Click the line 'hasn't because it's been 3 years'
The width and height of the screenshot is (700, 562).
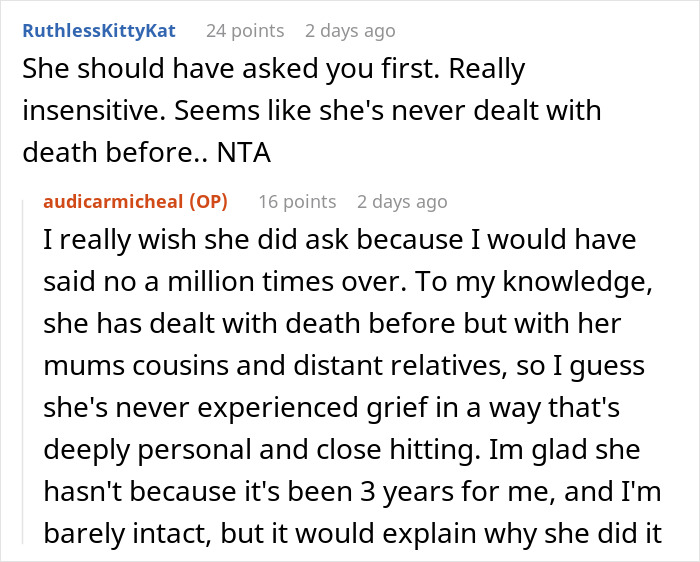(352, 492)
